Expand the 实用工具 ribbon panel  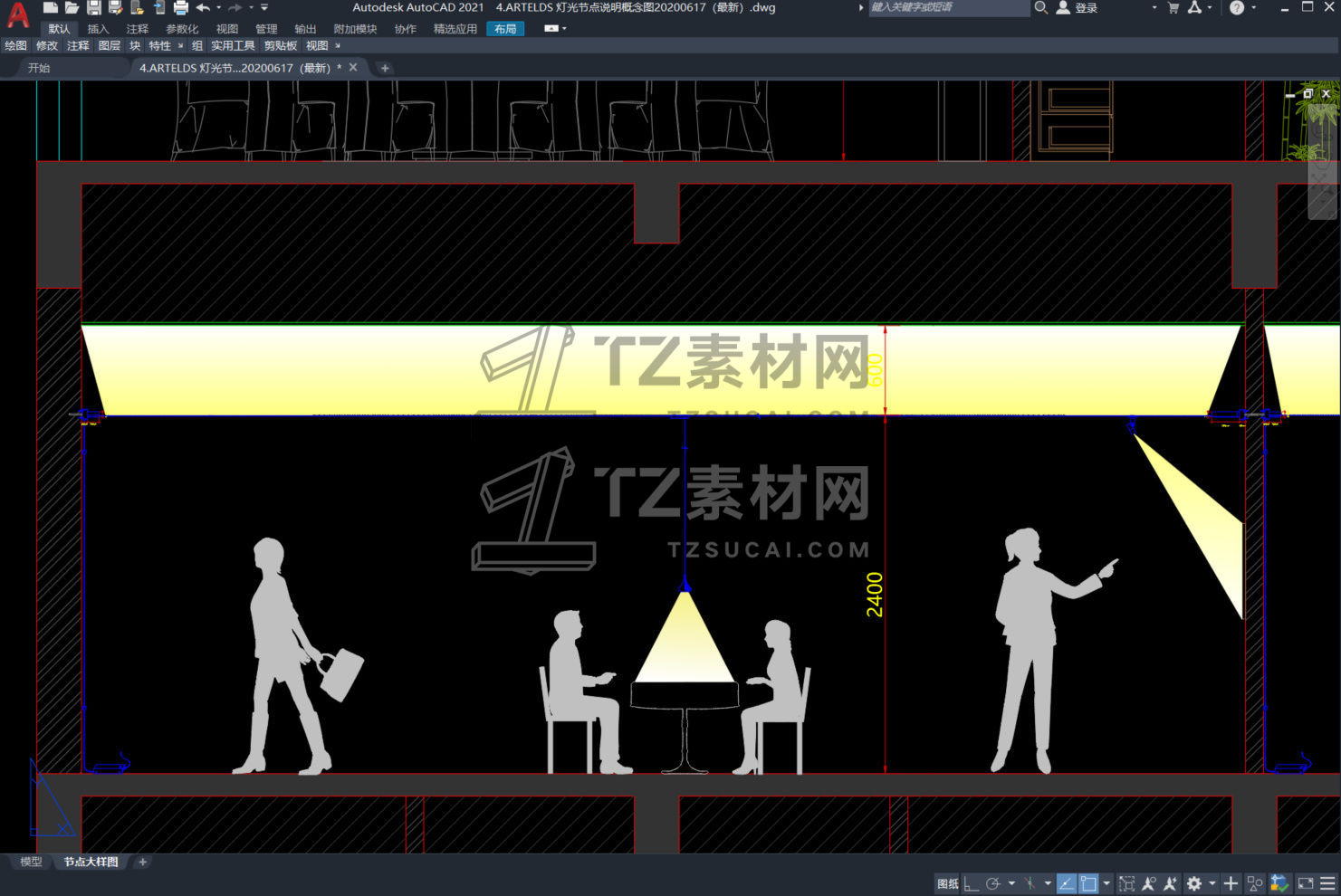[x=233, y=45]
